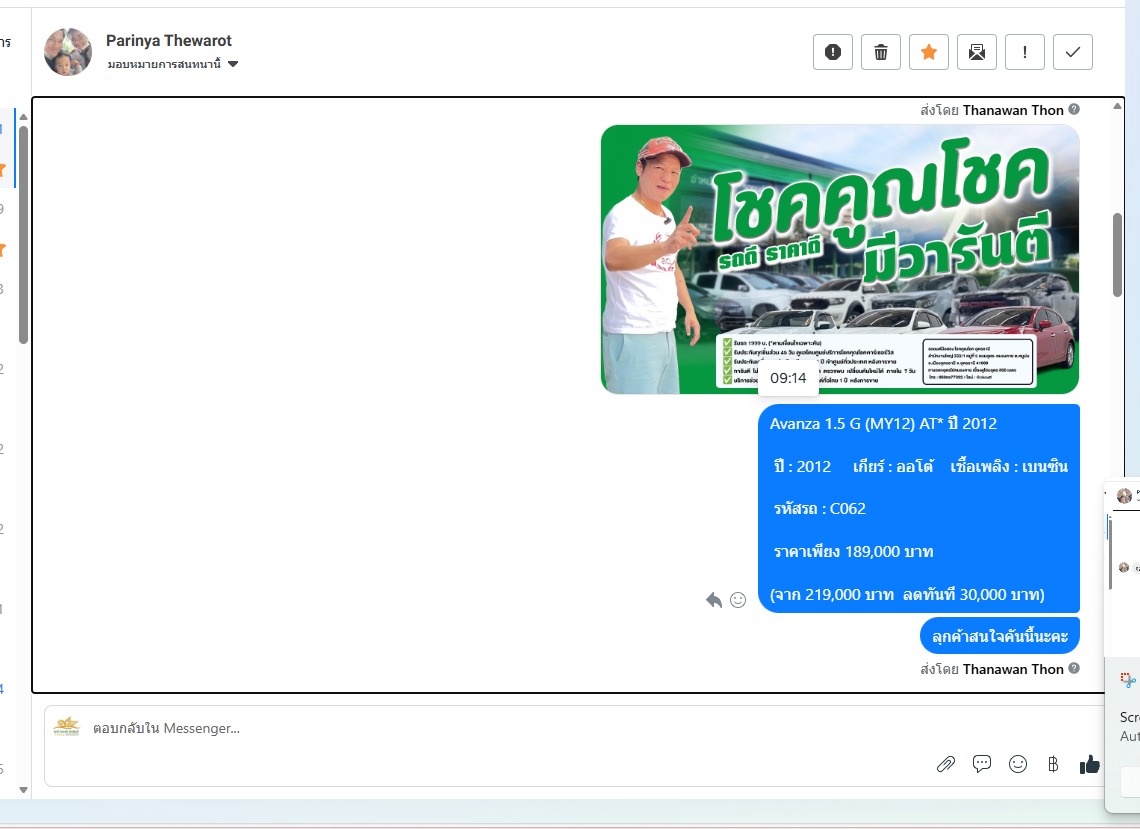Click conversation list scrollbar down arrow
This screenshot has height=829, width=1140.
point(23,790)
